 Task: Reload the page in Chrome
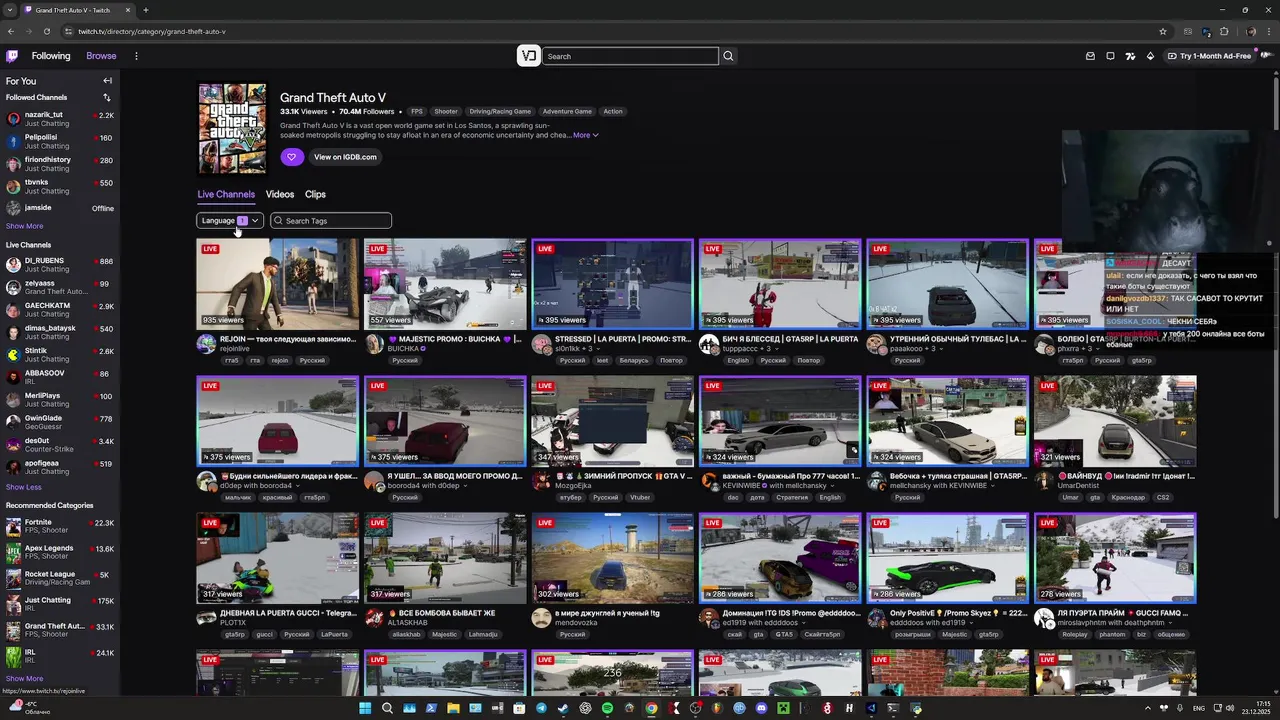click(x=46, y=31)
